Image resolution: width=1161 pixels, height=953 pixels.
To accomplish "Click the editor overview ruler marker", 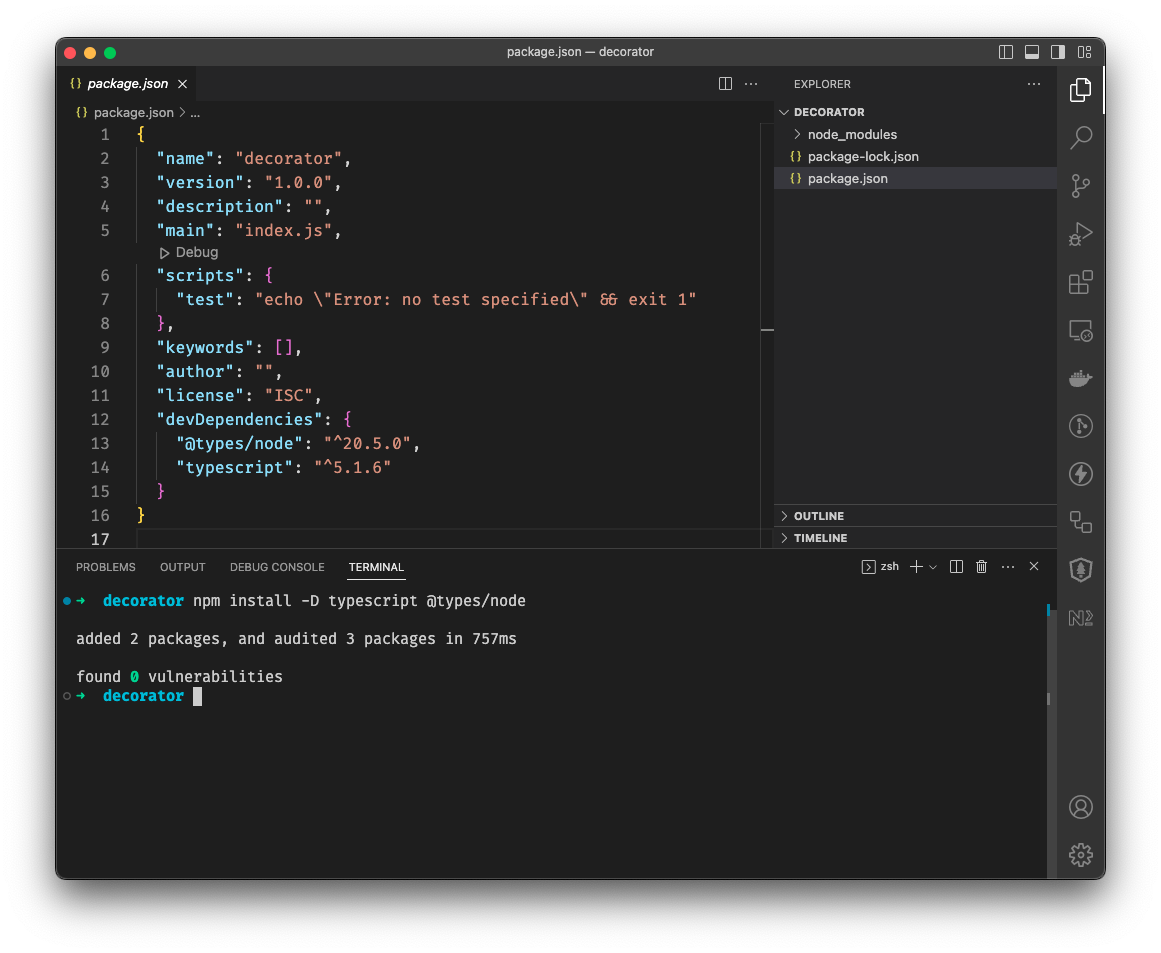I will coord(768,330).
